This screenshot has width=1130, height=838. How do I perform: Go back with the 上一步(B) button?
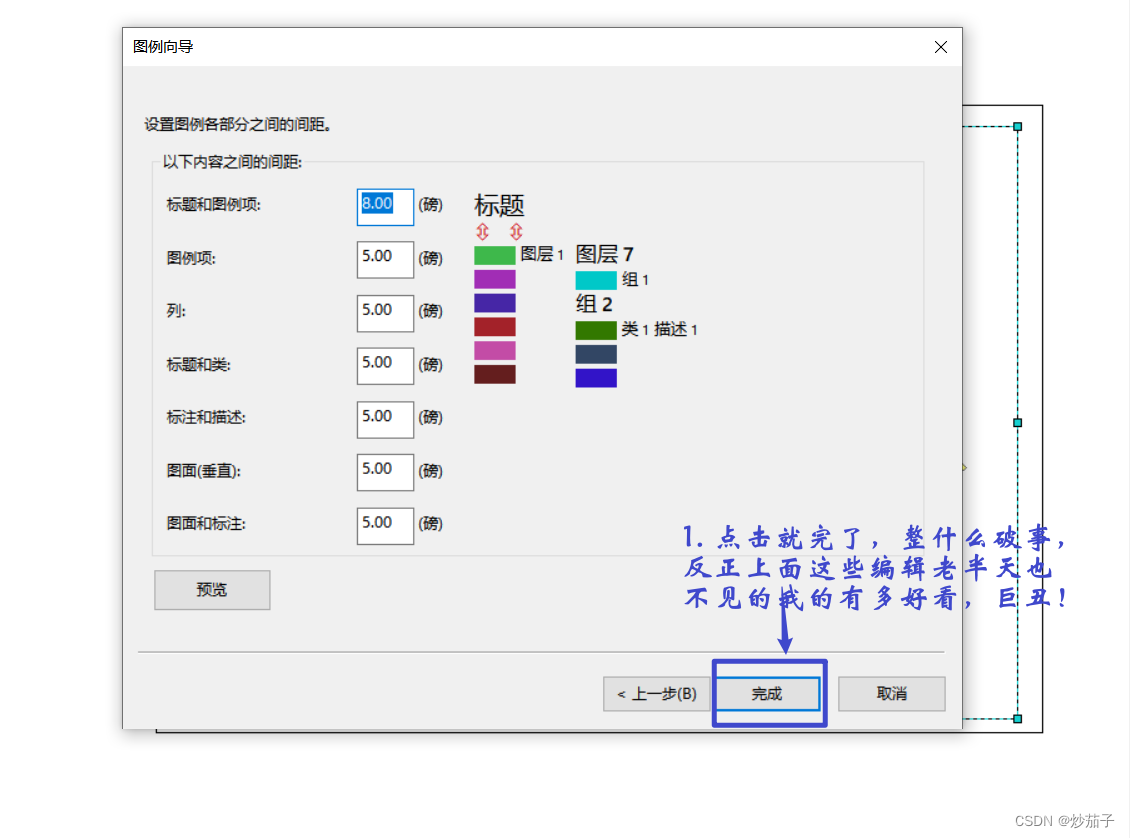pos(657,693)
